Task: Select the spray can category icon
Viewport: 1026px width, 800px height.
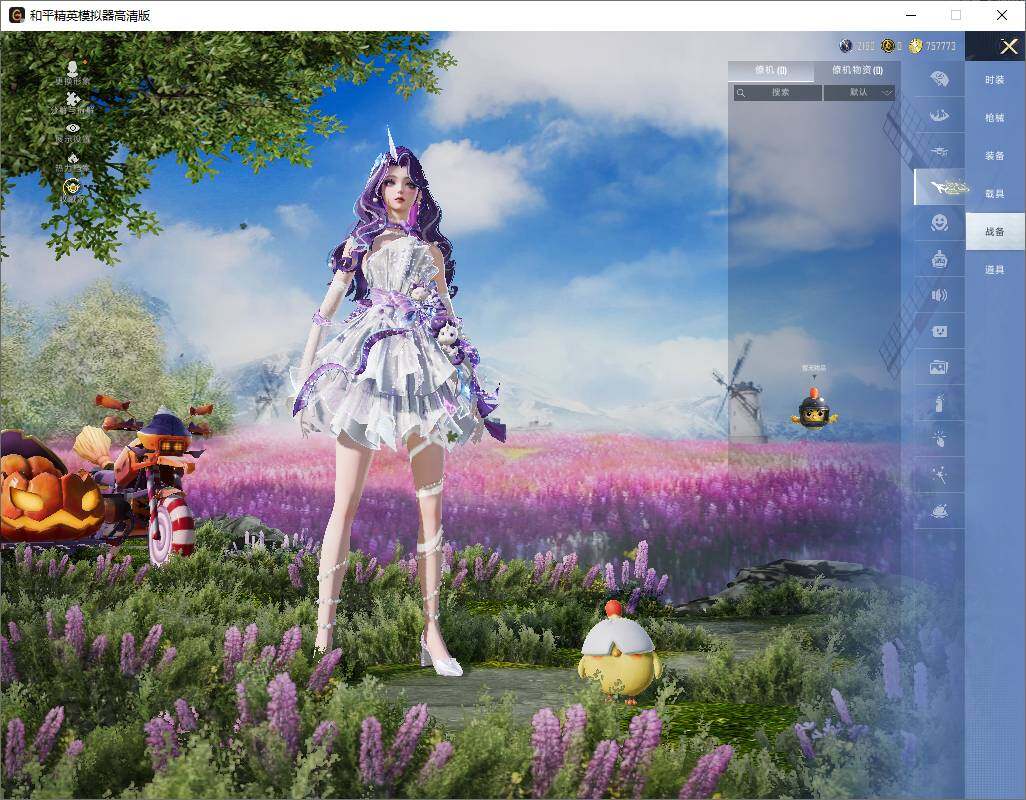Action: coord(939,403)
